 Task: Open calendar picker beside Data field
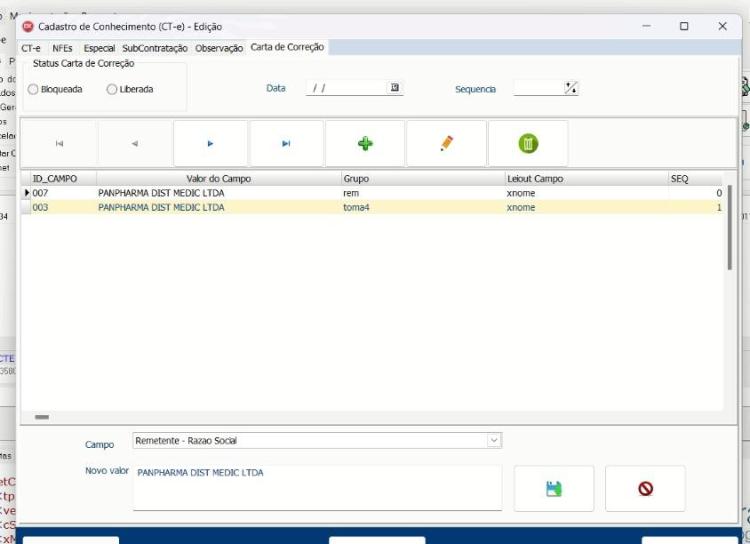pyautogui.click(x=395, y=88)
